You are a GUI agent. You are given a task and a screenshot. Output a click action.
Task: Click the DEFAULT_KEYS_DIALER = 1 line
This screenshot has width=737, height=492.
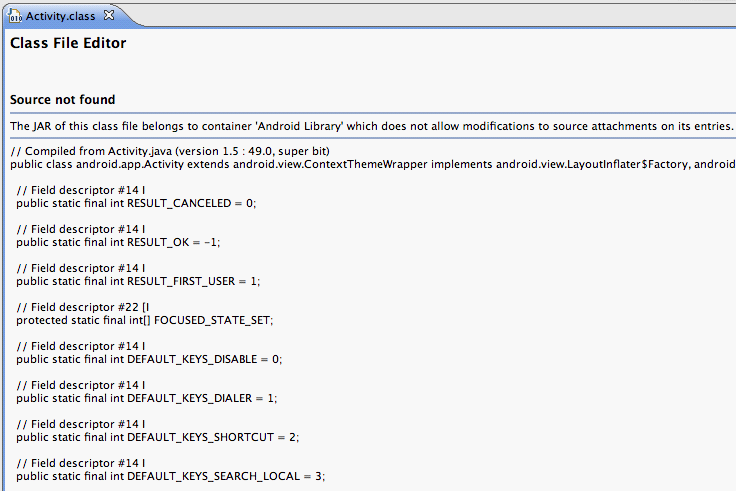[x=147, y=398]
